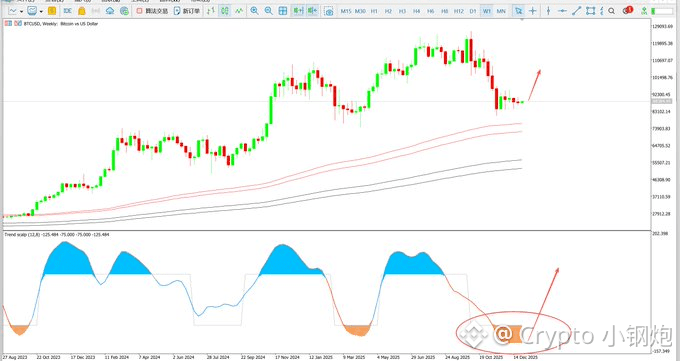Expand the additional objects dropdown

click(x=601, y=11)
